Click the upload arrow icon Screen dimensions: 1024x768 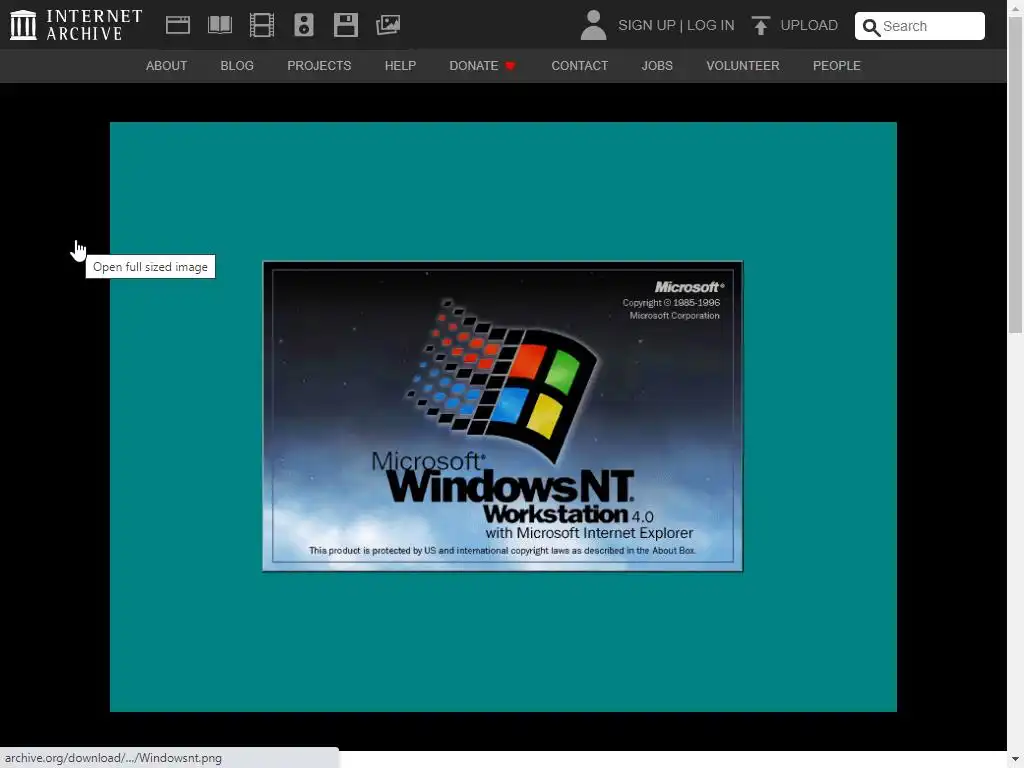pos(760,25)
